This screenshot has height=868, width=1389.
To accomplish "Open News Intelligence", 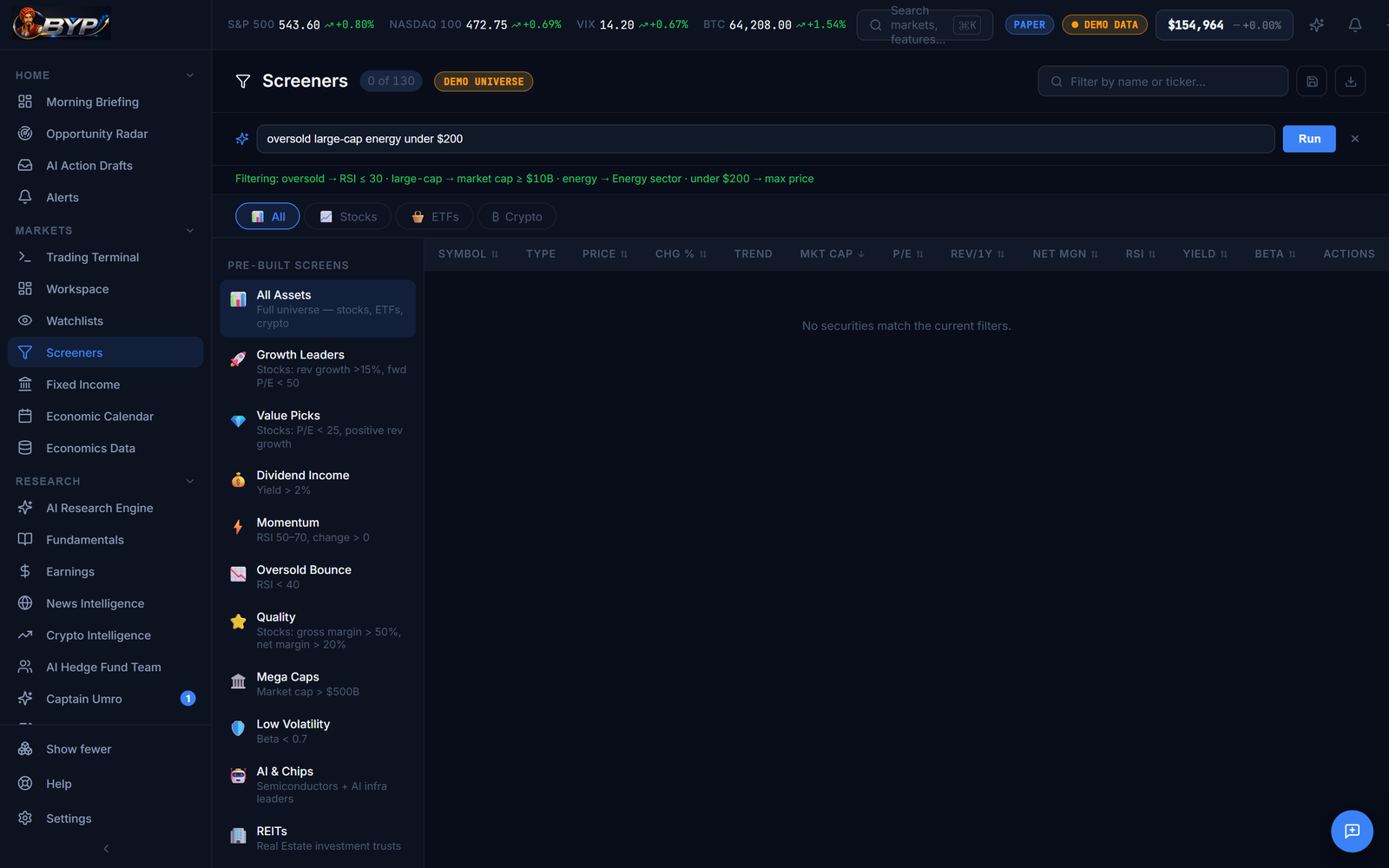I will click(105, 603).
